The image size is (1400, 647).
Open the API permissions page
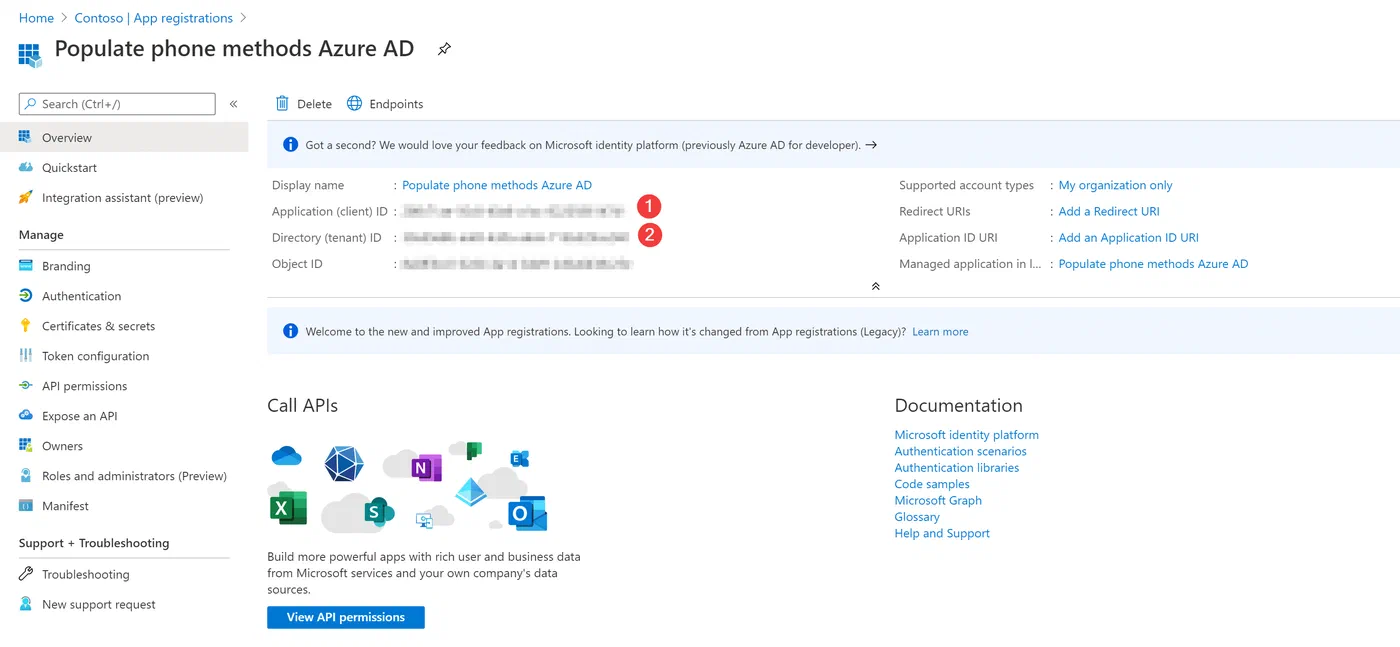124,386
